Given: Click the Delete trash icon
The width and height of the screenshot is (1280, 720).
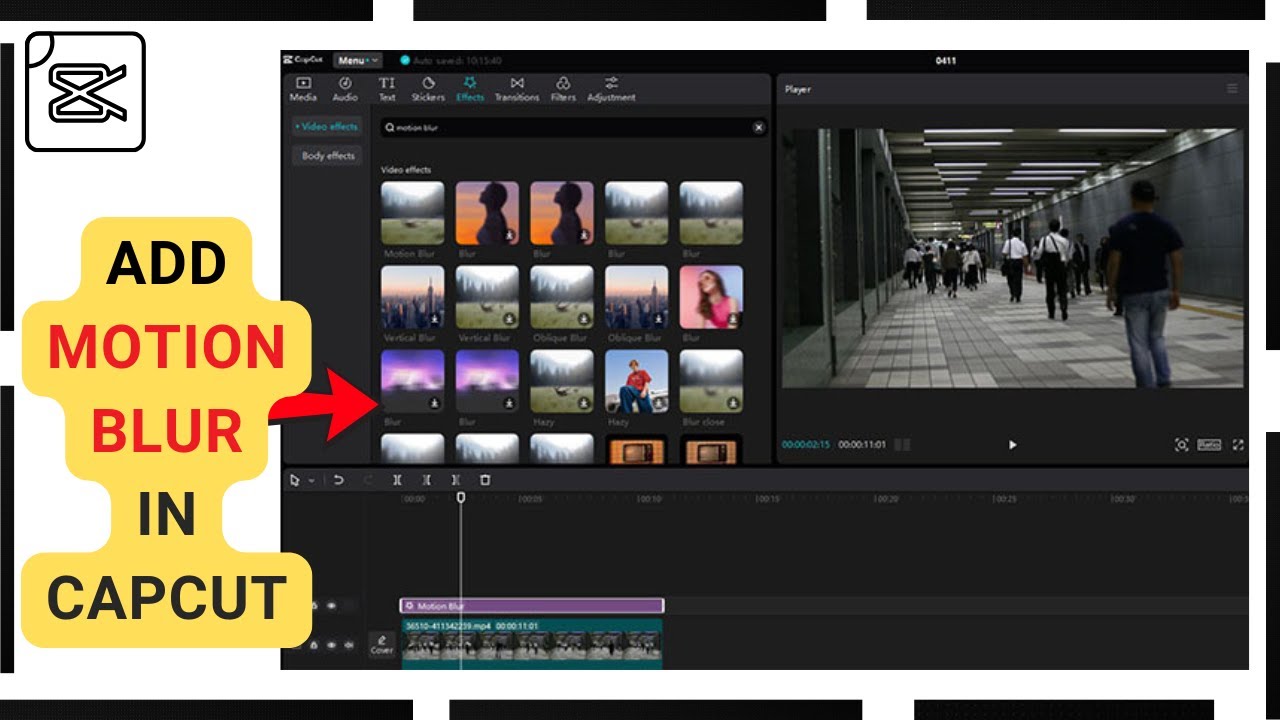Looking at the screenshot, I should 485,480.
